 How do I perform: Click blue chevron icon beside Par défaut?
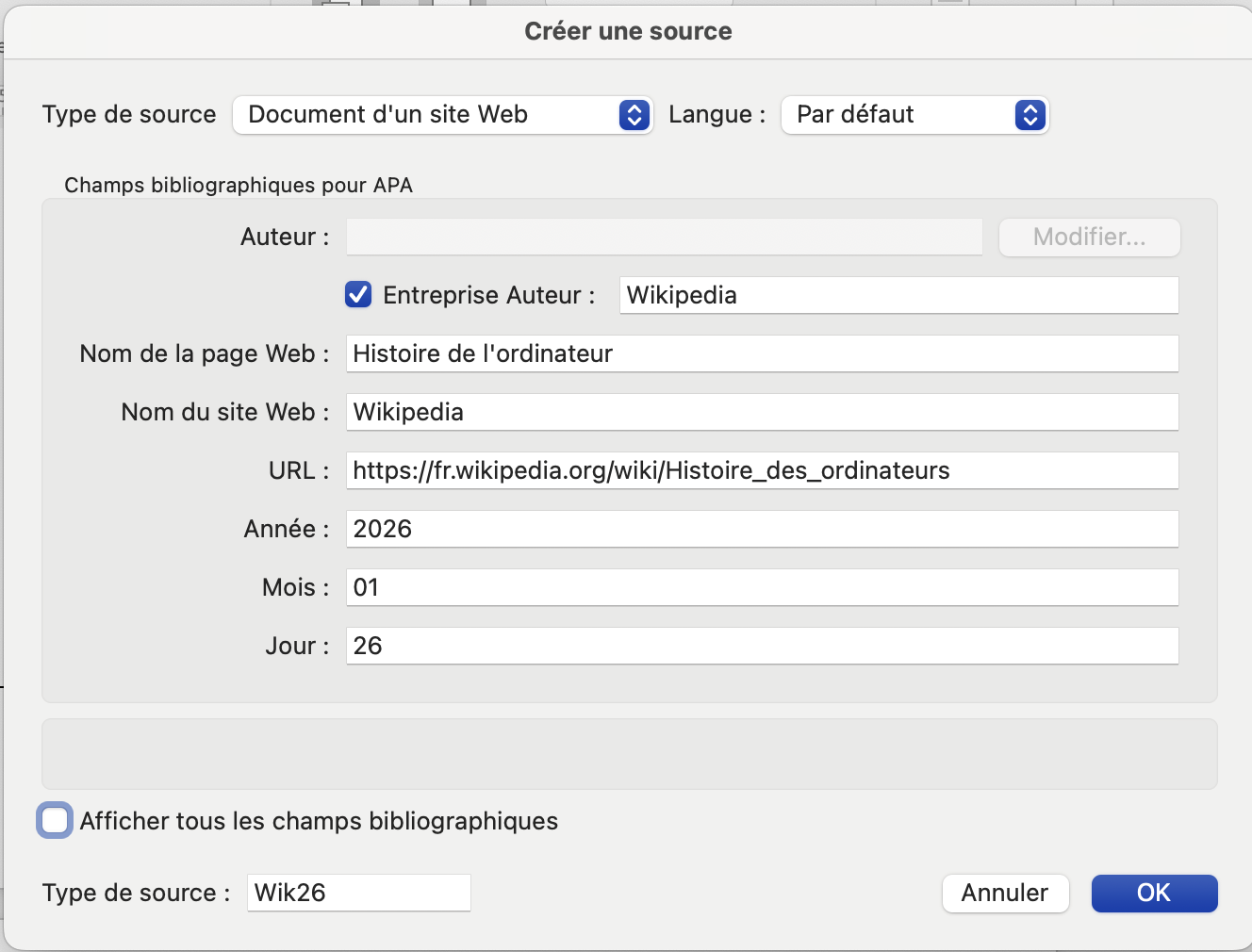coord(1030,115)
